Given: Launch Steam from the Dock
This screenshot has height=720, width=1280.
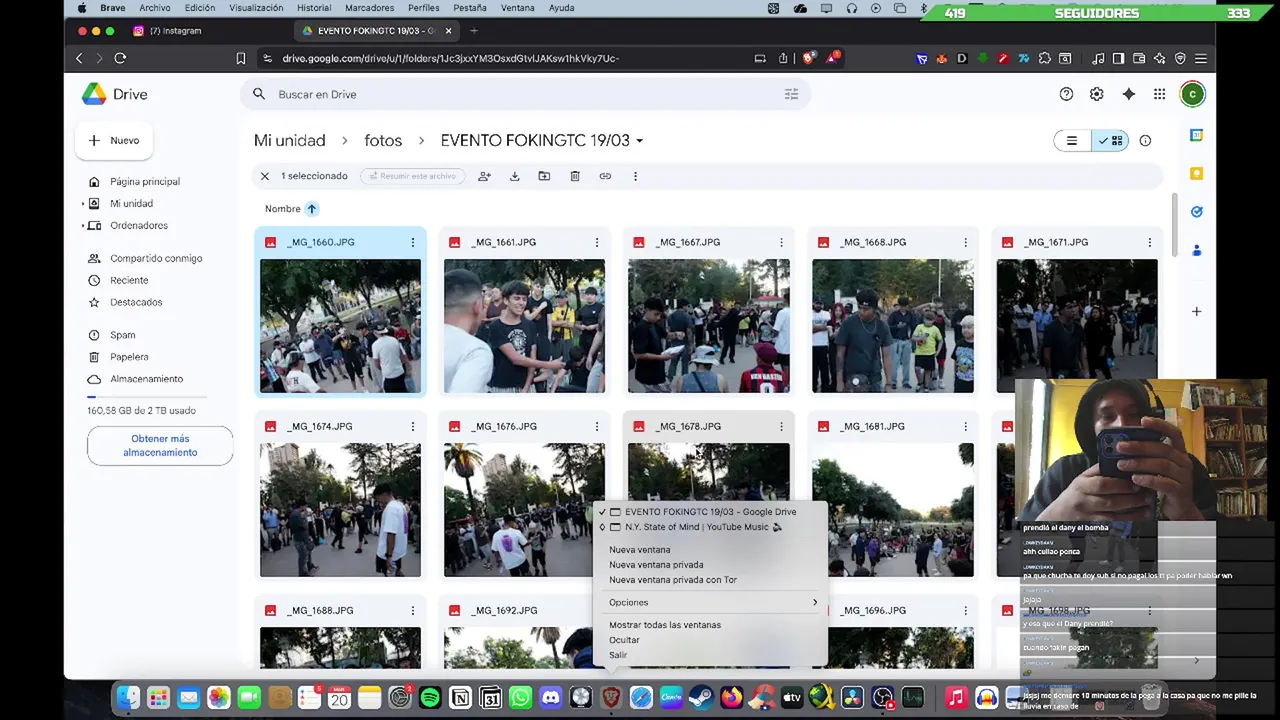Looking at the screenshot, I should (x=701, y=697).
